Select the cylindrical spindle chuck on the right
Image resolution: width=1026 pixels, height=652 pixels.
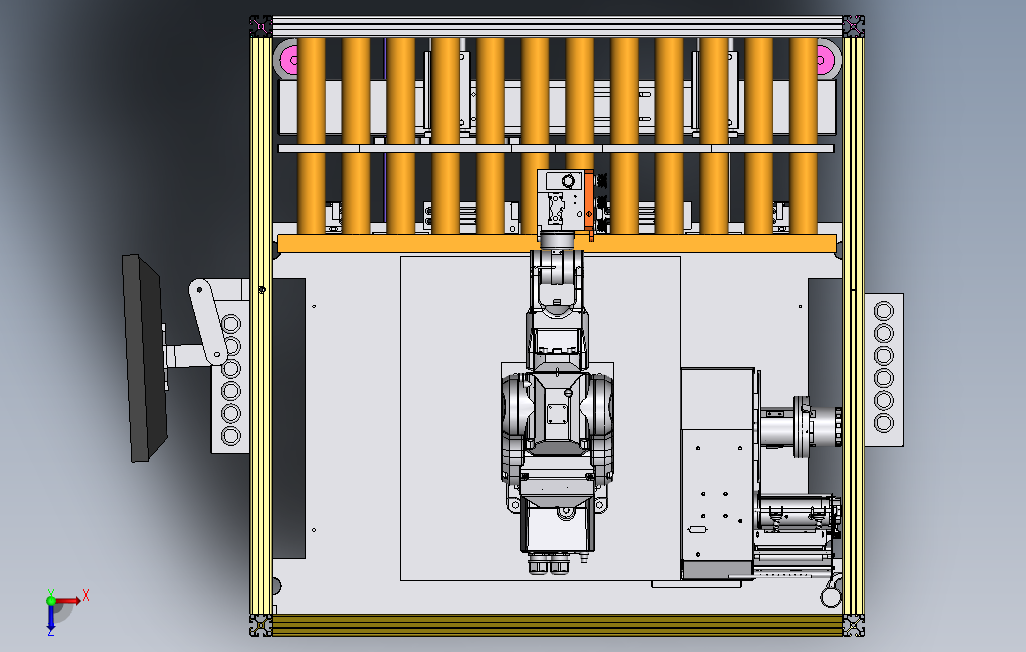click(802, 427)
